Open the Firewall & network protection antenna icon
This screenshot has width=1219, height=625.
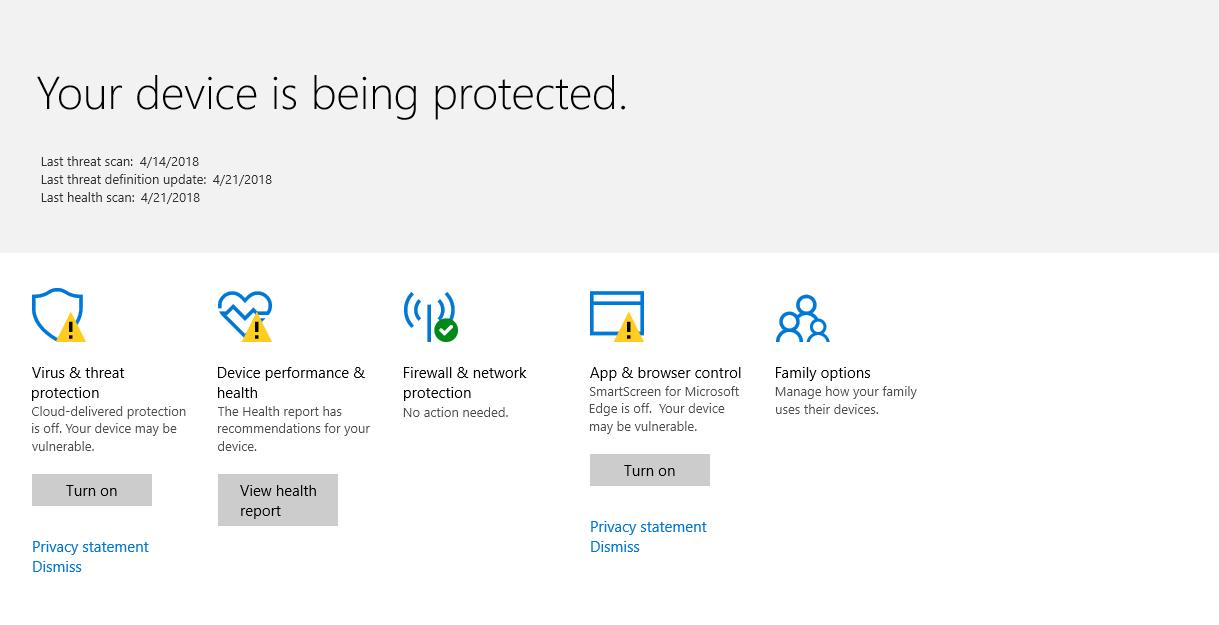point(430,316)
